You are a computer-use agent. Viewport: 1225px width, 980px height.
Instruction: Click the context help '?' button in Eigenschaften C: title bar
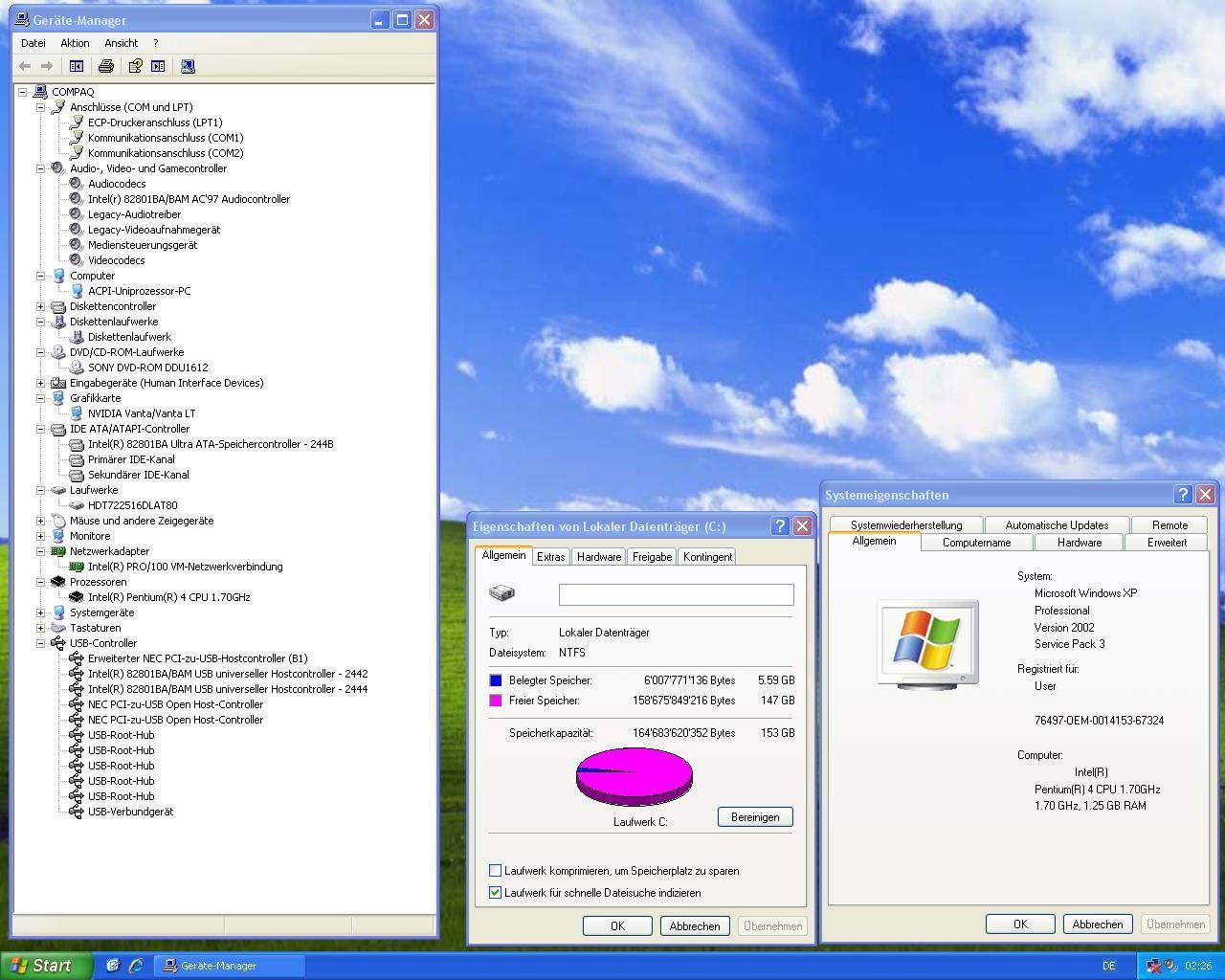click(x=781, y=526)
